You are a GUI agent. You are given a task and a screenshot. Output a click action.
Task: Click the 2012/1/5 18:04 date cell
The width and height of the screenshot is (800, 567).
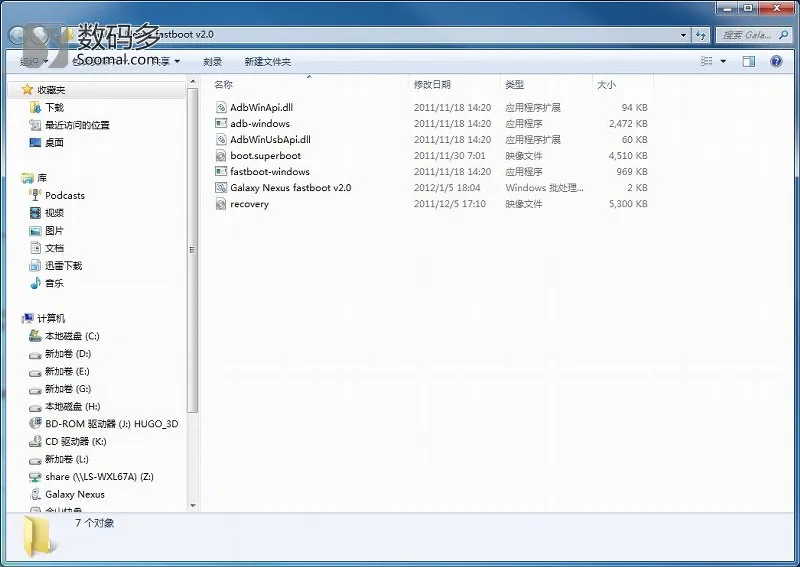[447, 188]
